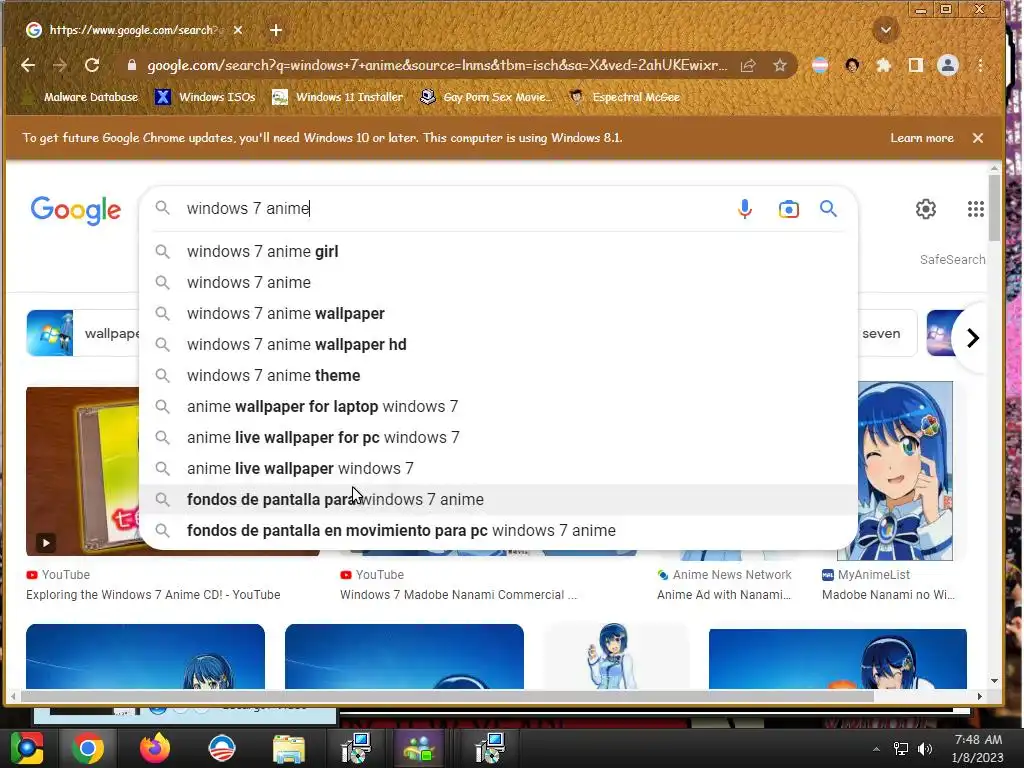This screenshot has height=768, width=1024.
Task: Click the 'wallpaper' filter chip
Action: pyautogui.click(x=83, y=333)
